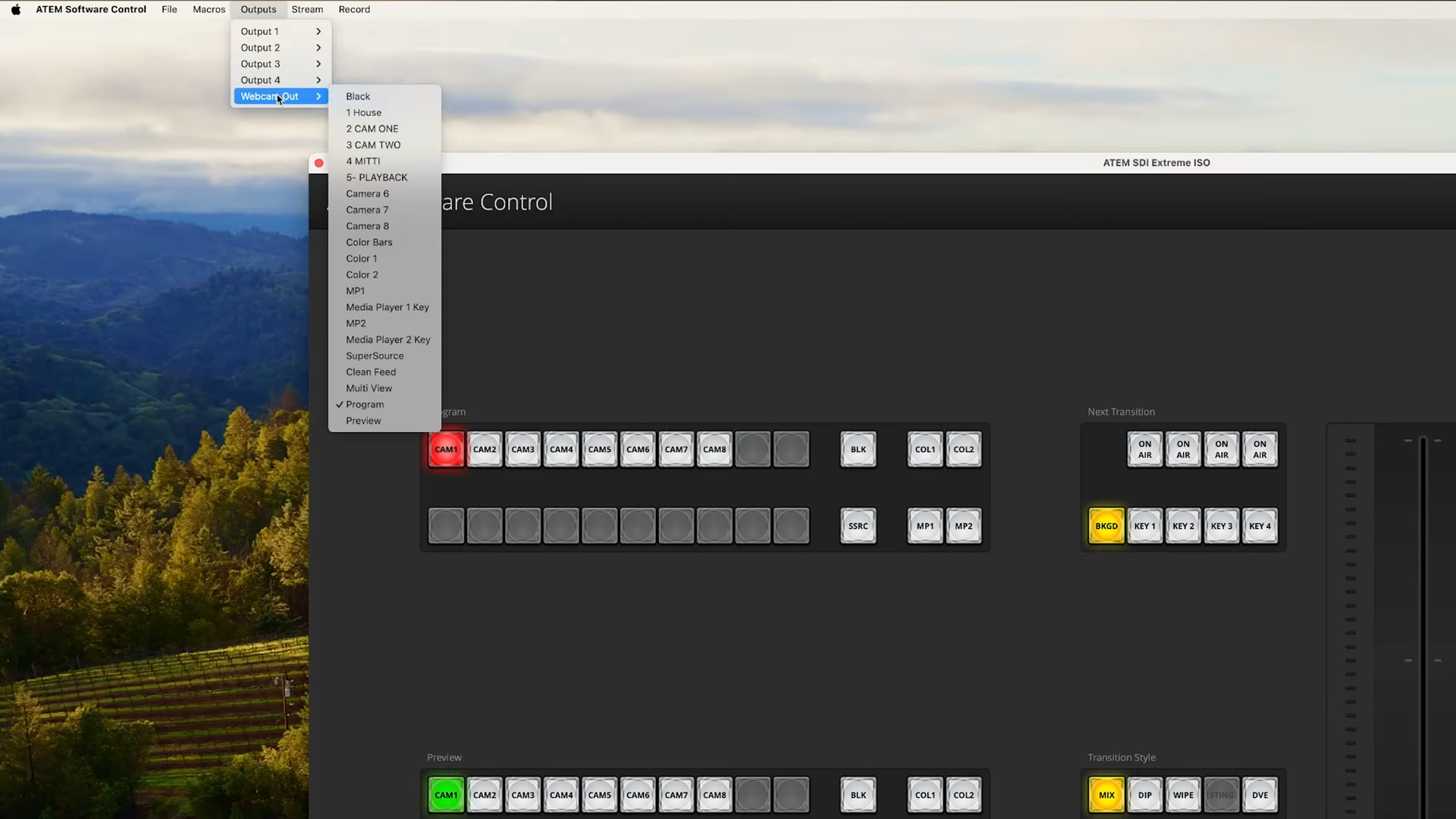This screenshot has height=819, width=1456.
Task: Cut Program bus to CAM3
Action: point(523,450)
